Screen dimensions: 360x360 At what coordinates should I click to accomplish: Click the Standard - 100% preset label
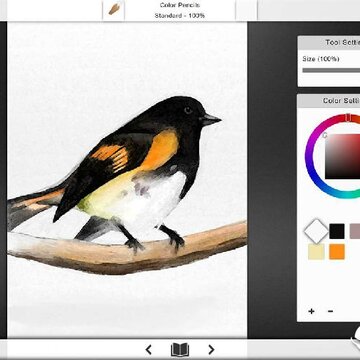[x=180, y=16]
